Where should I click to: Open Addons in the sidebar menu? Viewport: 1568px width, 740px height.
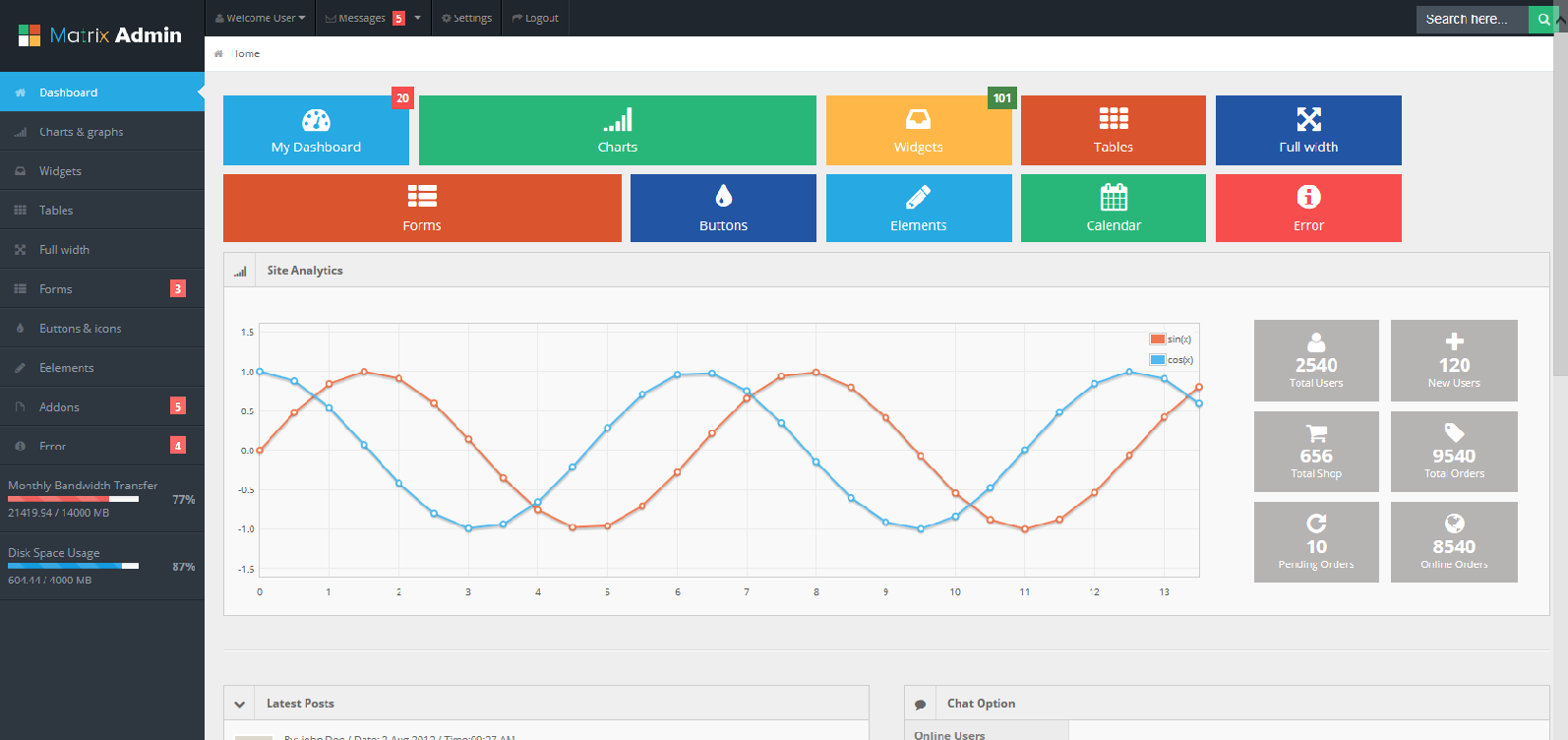tap(59, 406)
